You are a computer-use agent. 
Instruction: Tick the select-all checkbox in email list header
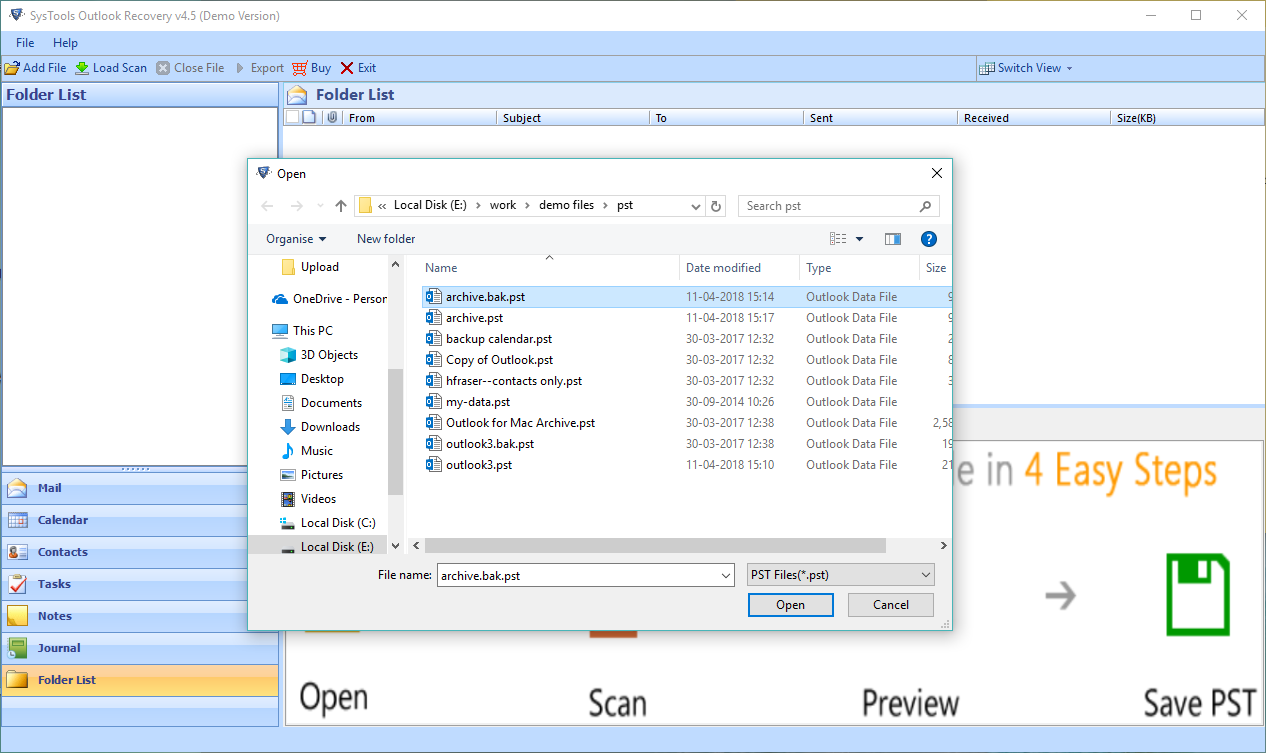[x=292, y=117]
